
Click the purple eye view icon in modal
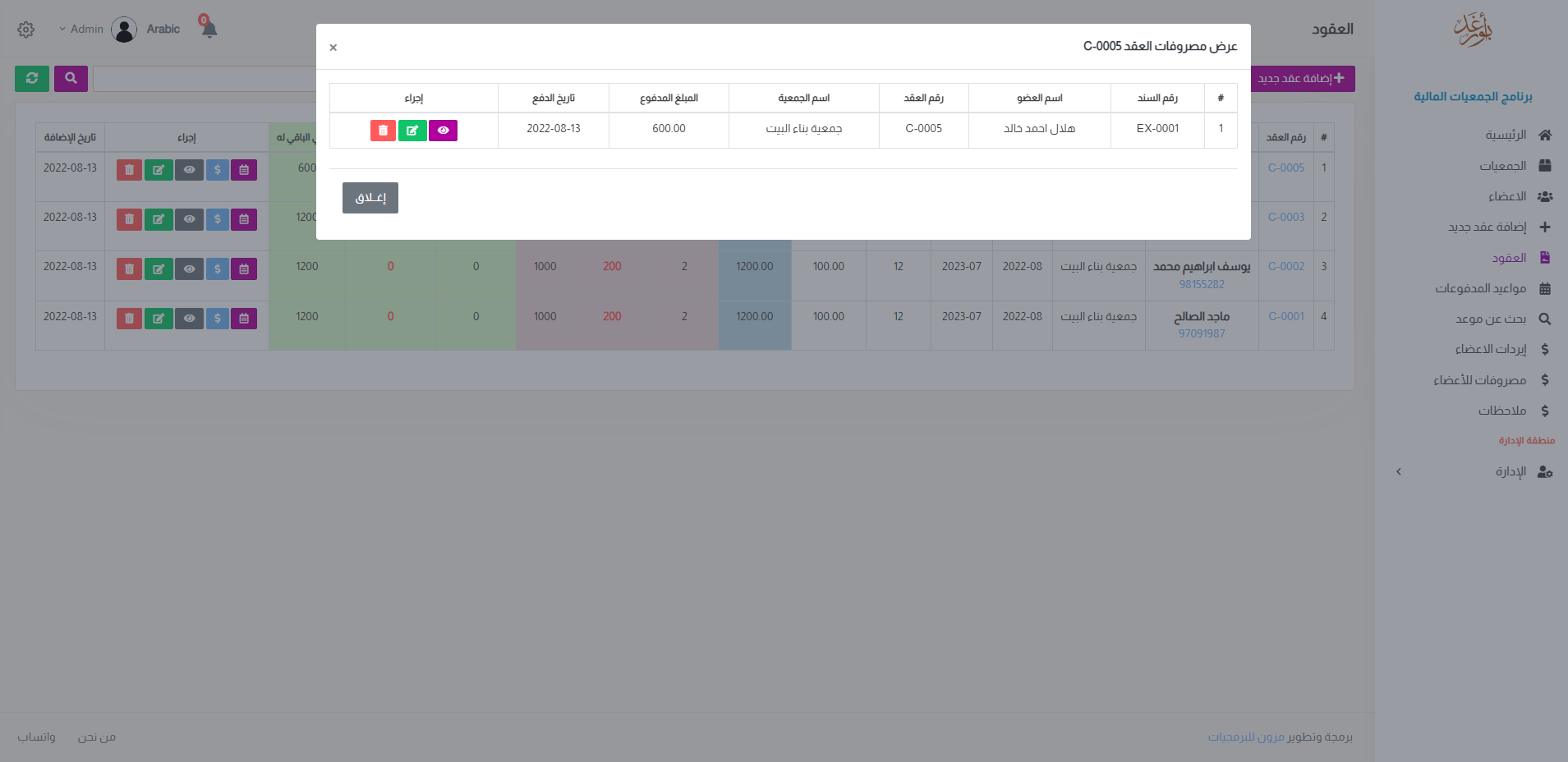point(443,131)
